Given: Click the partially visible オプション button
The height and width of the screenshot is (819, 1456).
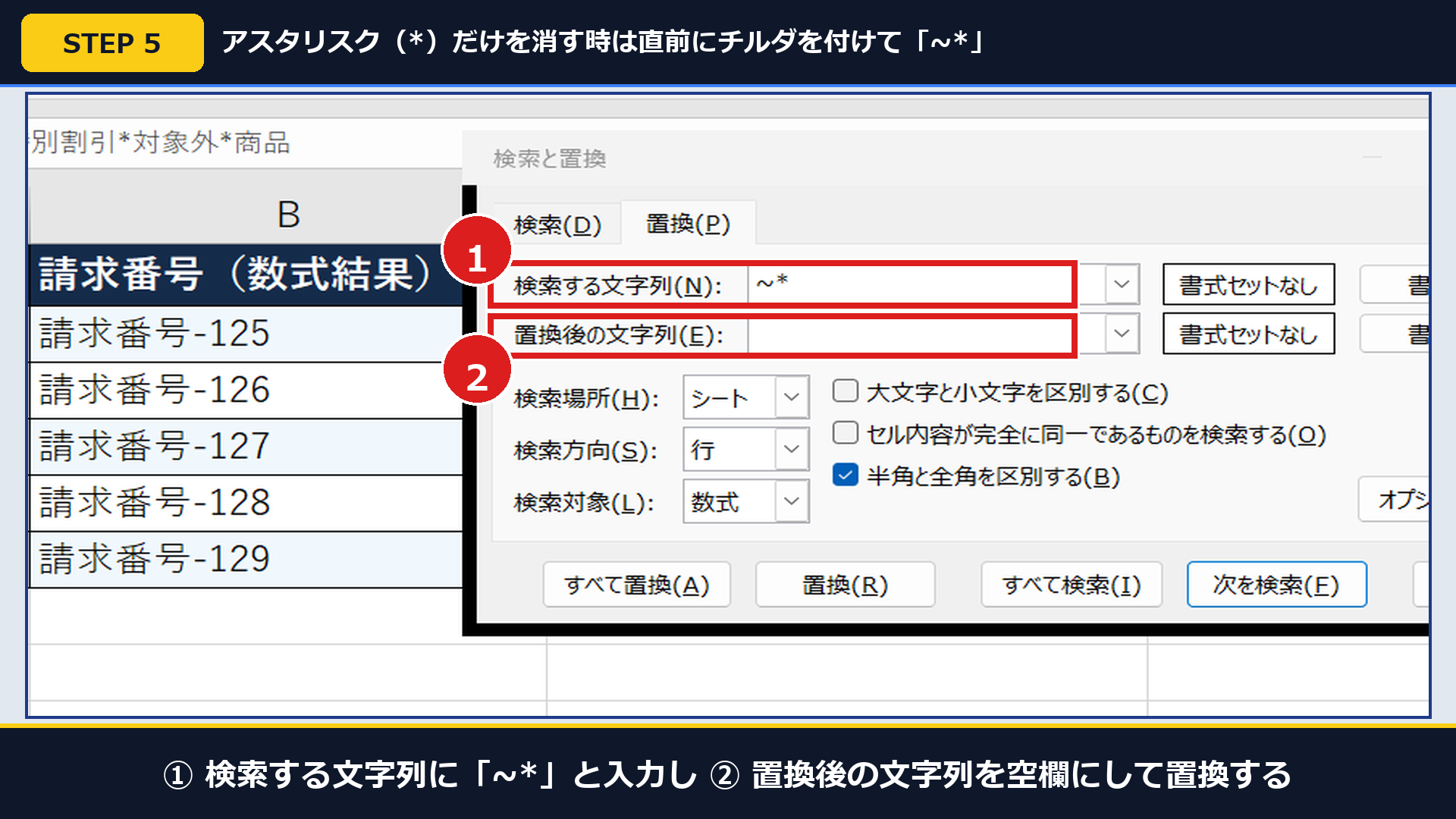Looking at the screenshot, I should pyautogui.click(x=1394, y=499).
